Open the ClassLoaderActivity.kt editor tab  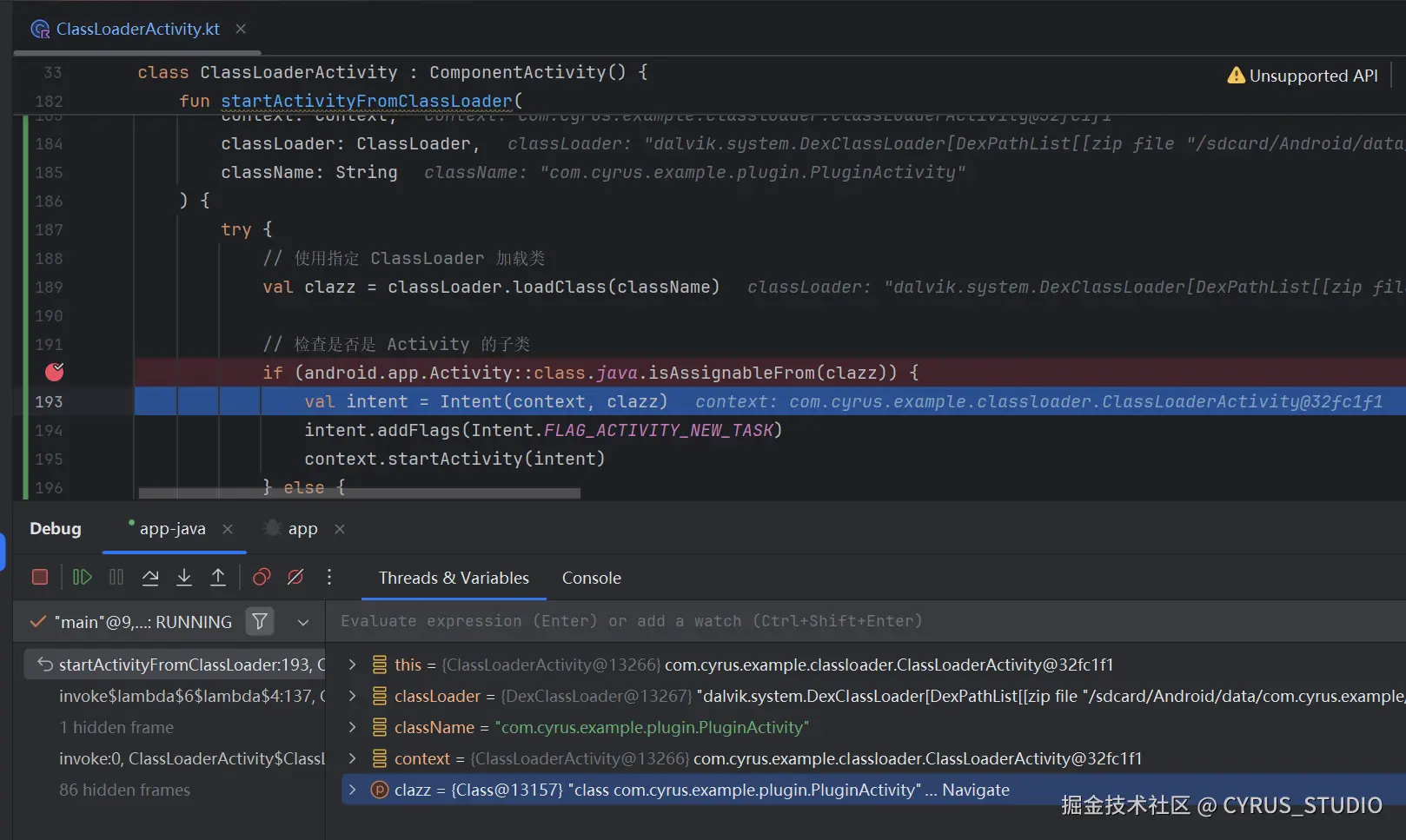tap(137, 29)
